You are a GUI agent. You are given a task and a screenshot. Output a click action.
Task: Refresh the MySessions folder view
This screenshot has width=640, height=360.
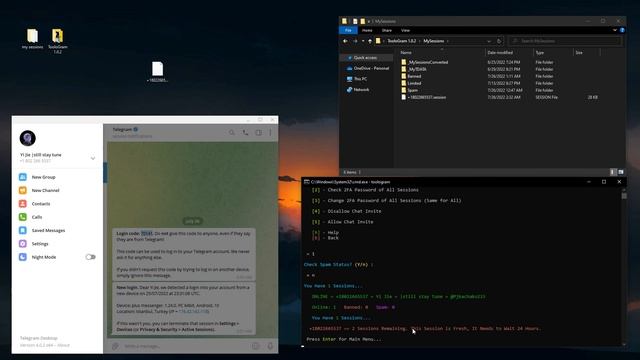pyautogui.click(x=499, y=41)
